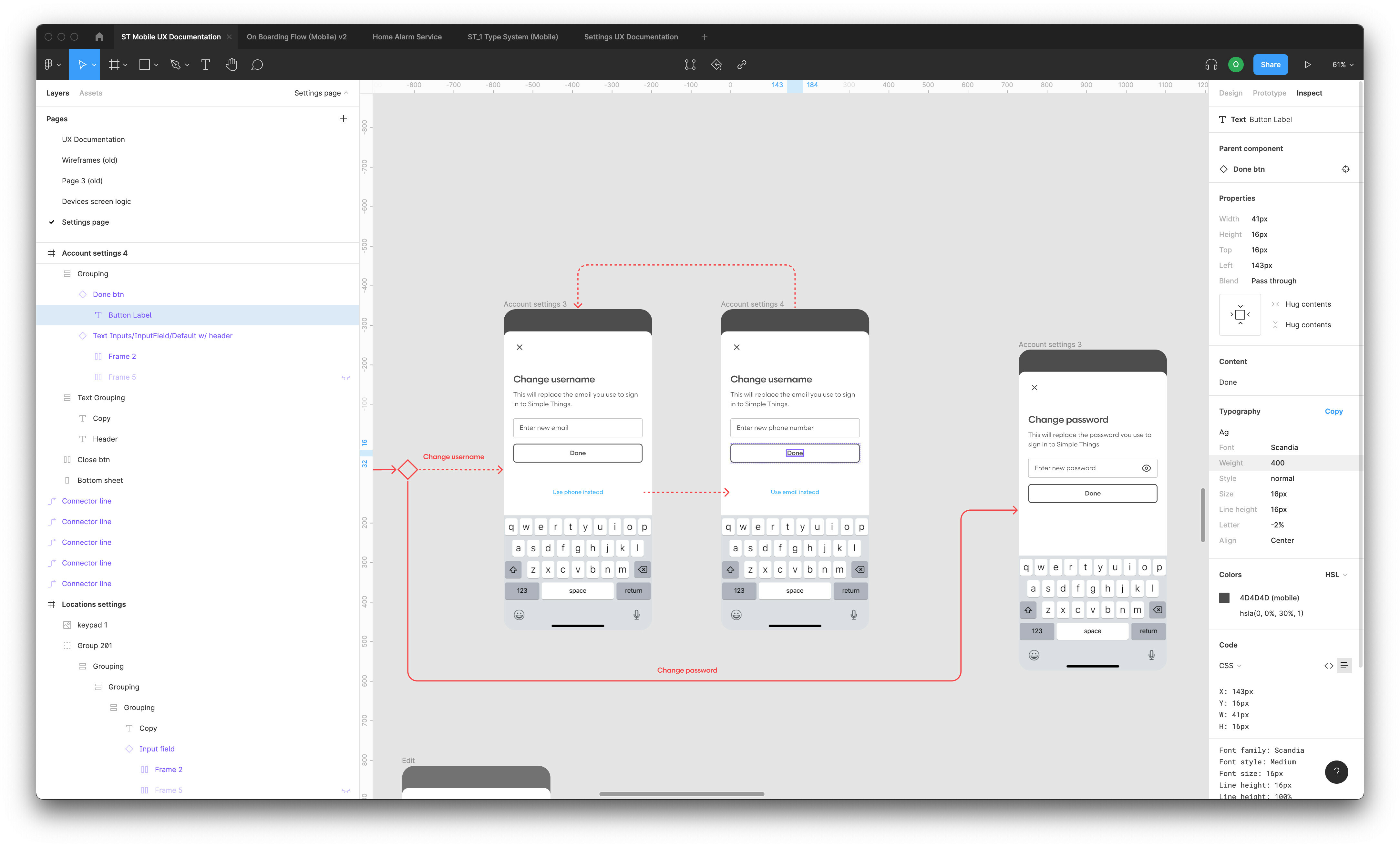Toggle the password eye visibility icon
The width and height of the screenshot is (1400, 847).
[1146, 468]
